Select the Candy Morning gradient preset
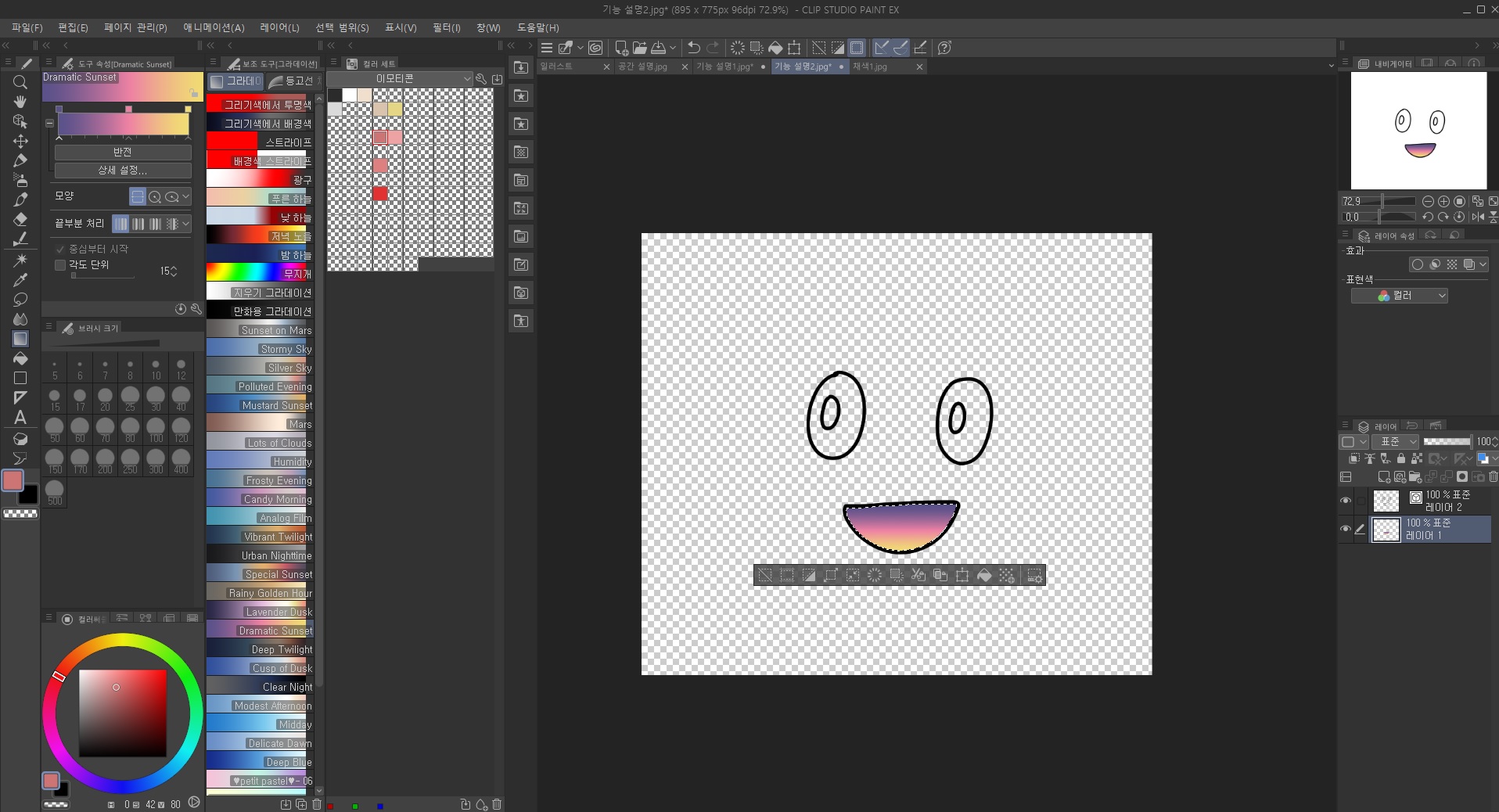1499x812 pixels. [x=260, y=499]
